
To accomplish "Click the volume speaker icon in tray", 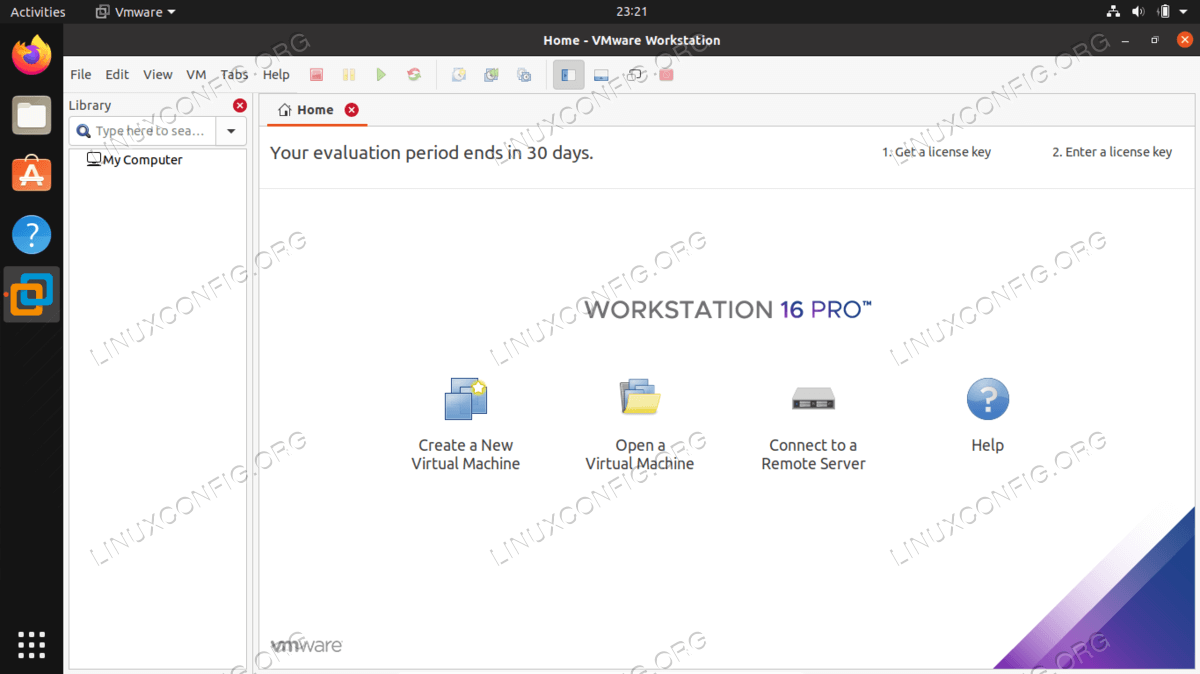I will coord(1139,12).
